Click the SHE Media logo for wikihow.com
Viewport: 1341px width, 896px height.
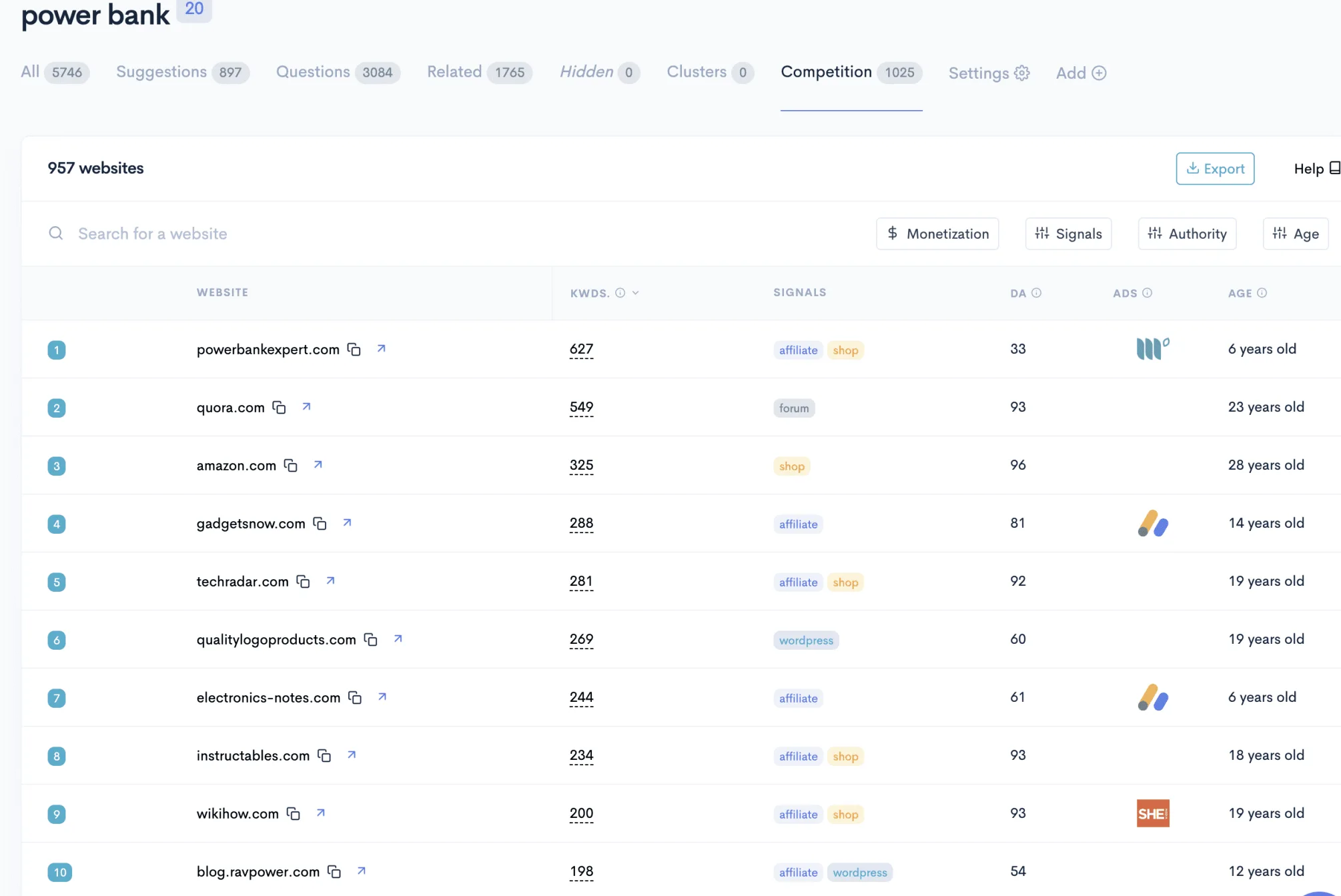point(1153,813)
